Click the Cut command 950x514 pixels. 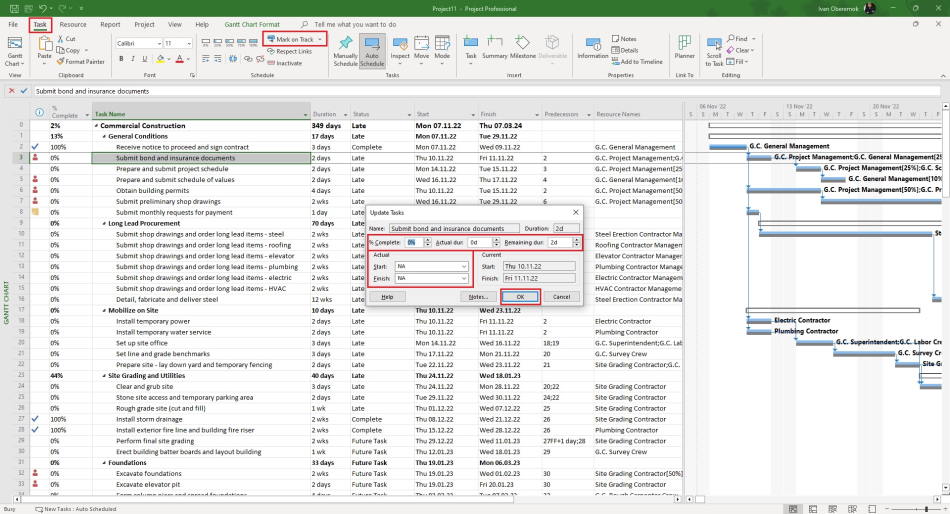[66, 39]
